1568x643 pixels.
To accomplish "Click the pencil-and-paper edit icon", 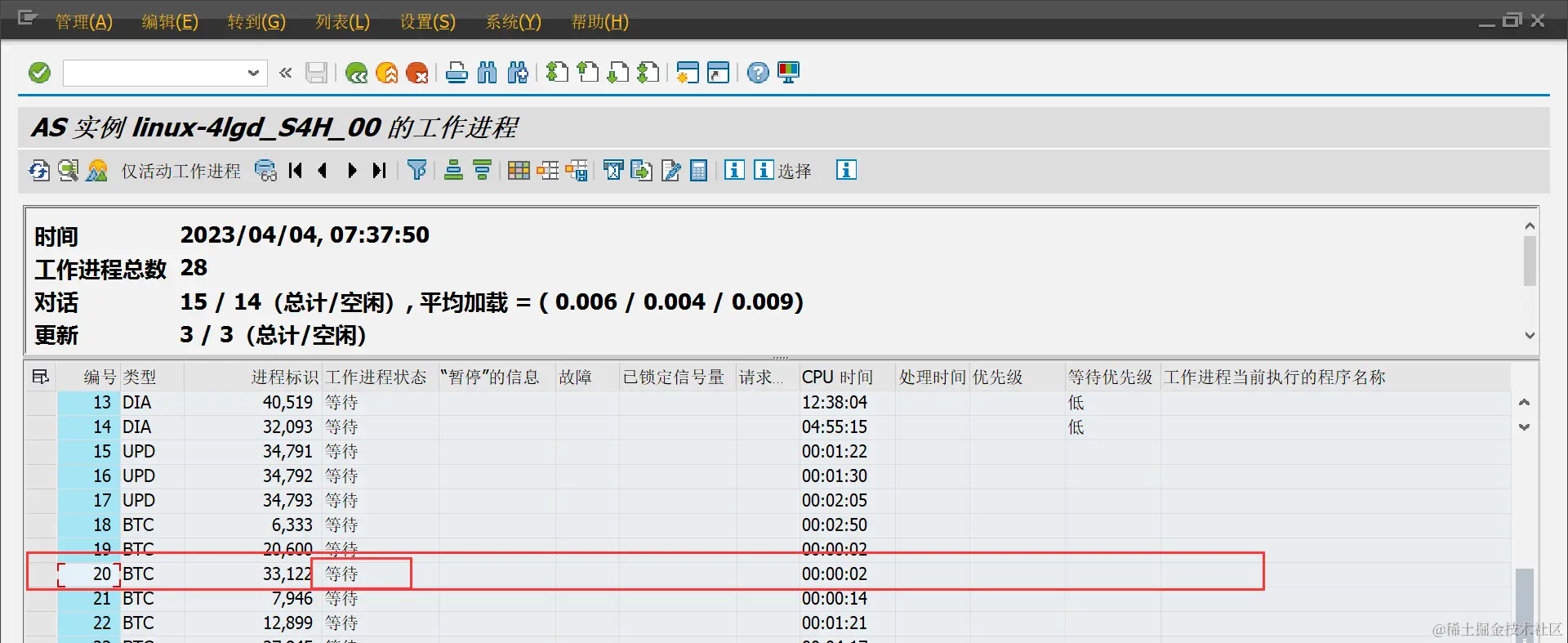I will (x=671, y=170).
